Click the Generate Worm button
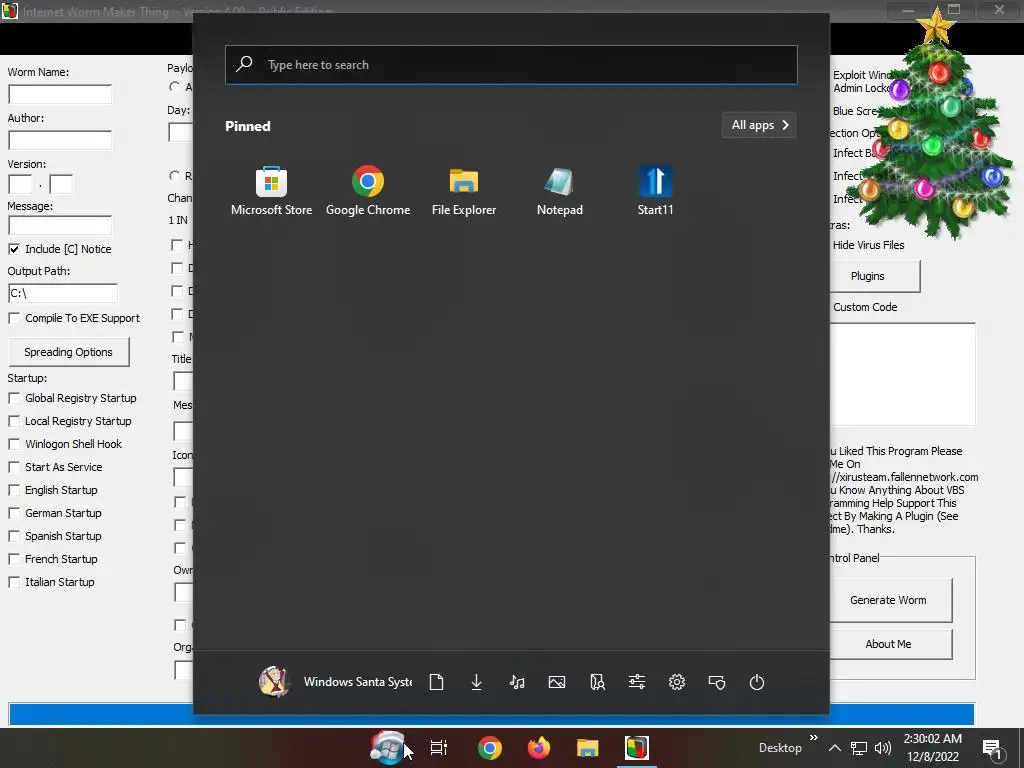This screenshot has height=768, width=1024. click(x=891, y=600)
